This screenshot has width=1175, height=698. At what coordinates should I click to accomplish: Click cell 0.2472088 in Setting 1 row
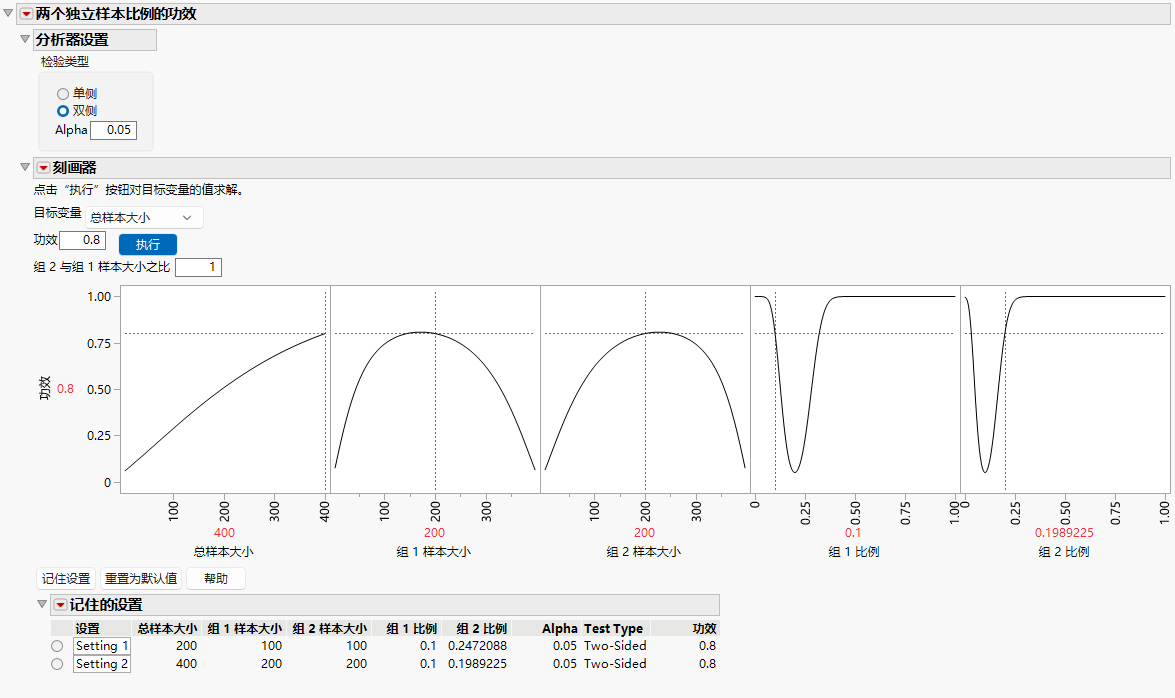tap(477, 646)
